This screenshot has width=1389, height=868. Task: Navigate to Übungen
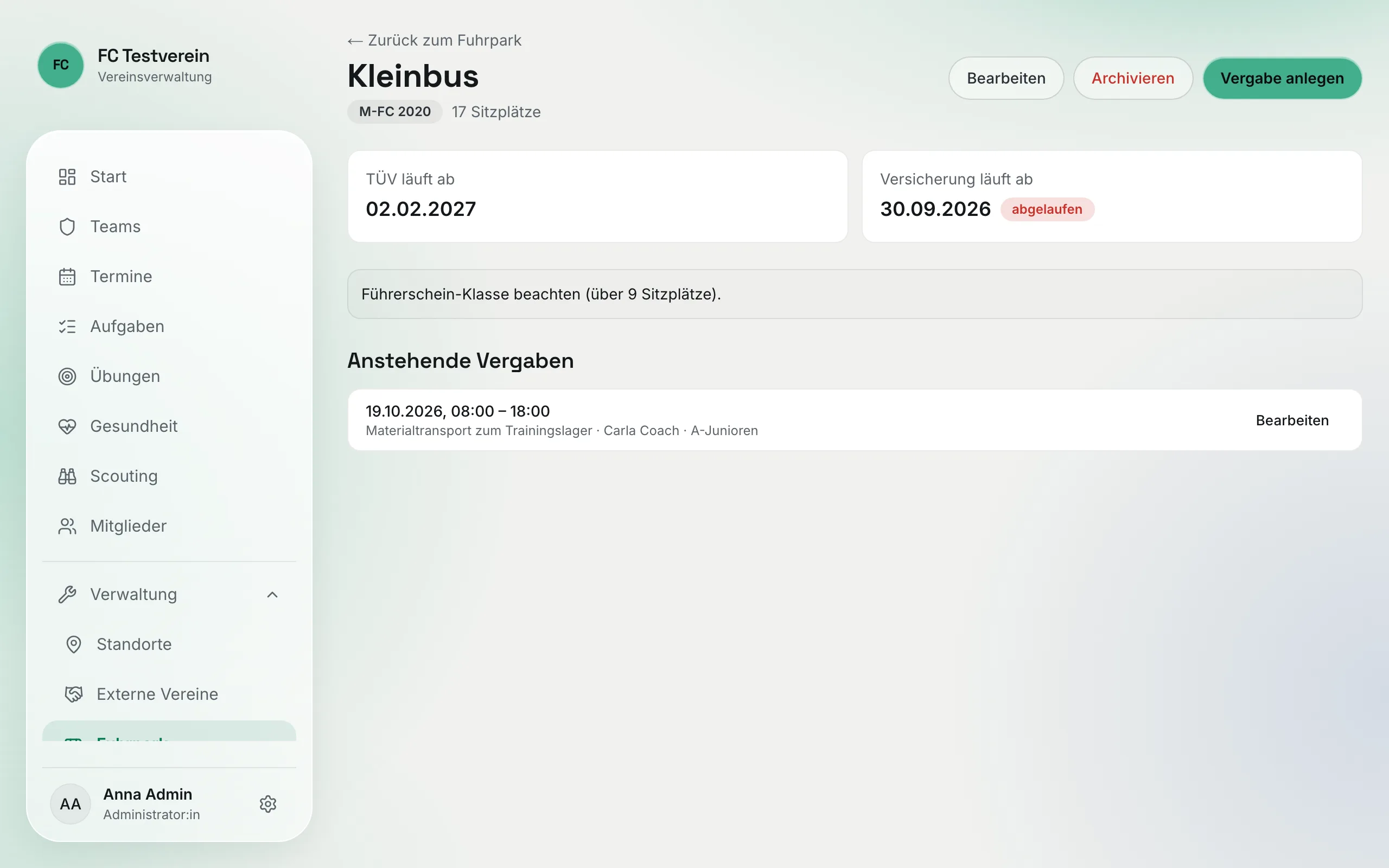tap(169, 376)
